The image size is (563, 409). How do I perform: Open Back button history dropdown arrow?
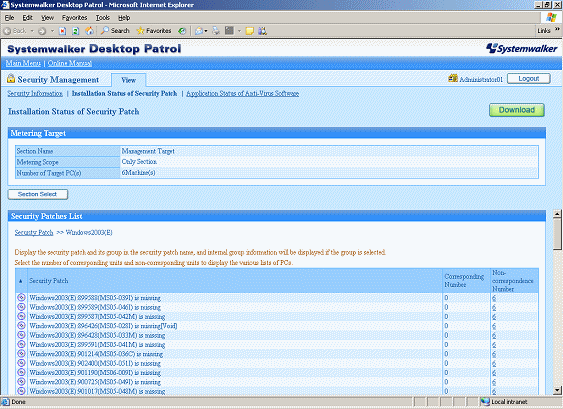pyautogui.click(x=32, y=31)
